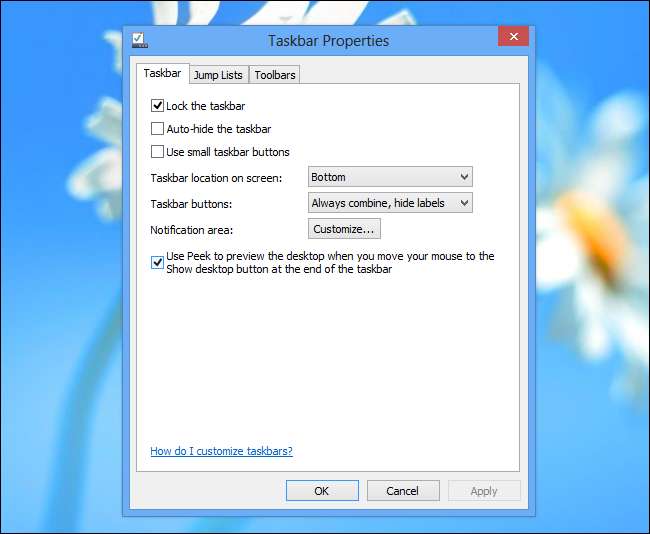
Task: Open the Always combine, hide labels dropdown
Action: [390, 203]
